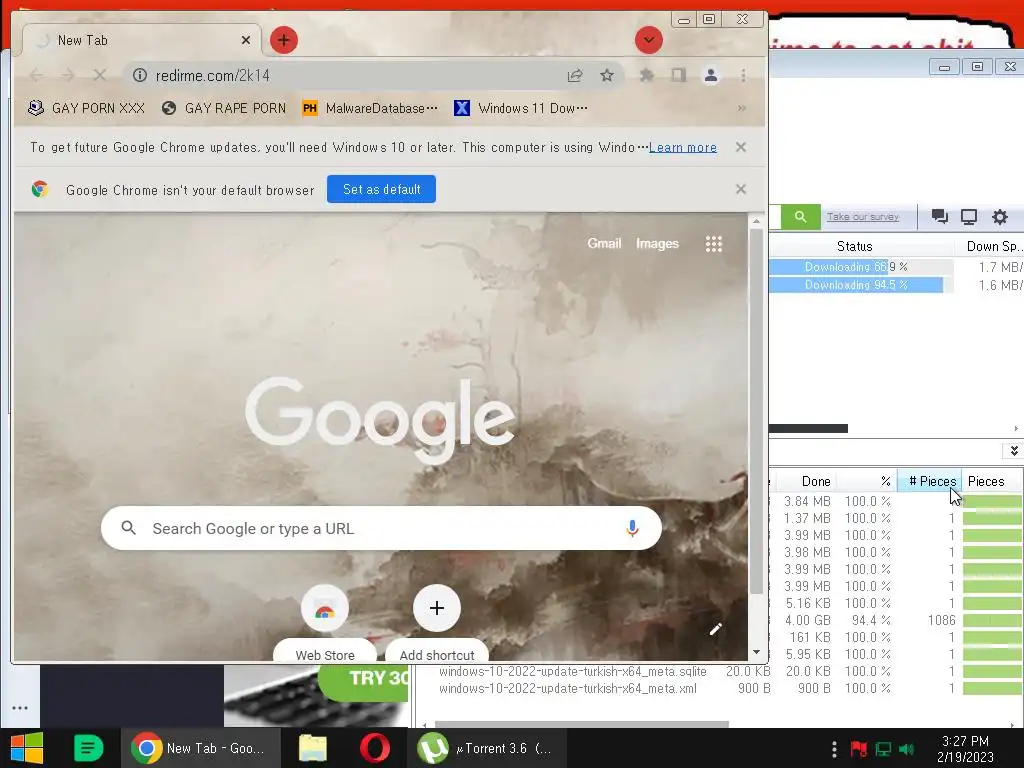Screen dimensions: 1024x768
Task: Dismiss the default browser infobar
Action: pos(741,189)
